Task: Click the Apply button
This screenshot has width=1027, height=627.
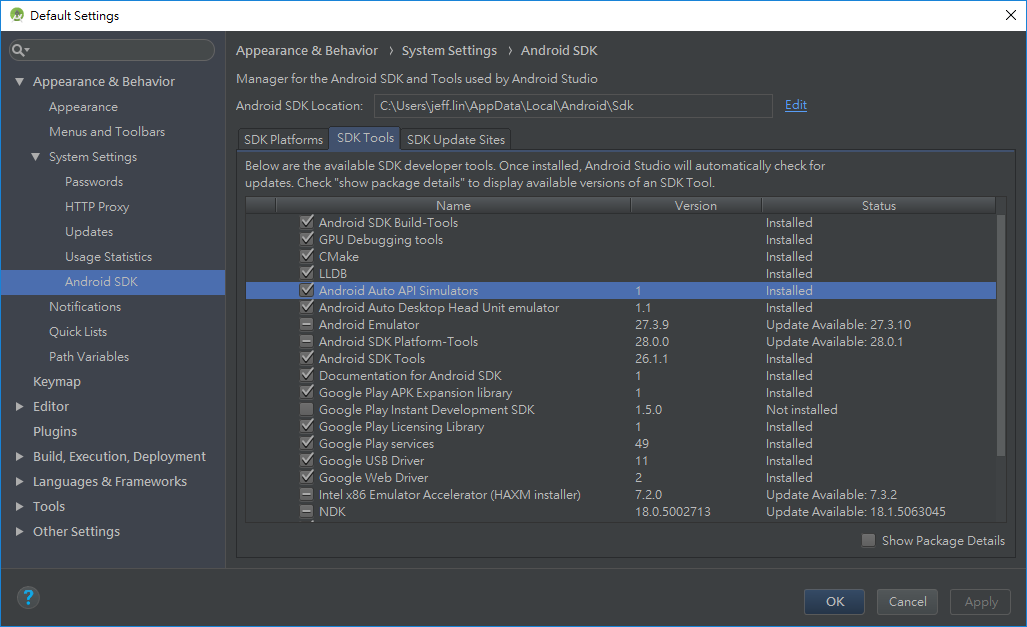Action: pyautogui.click(x=980, y=601)
